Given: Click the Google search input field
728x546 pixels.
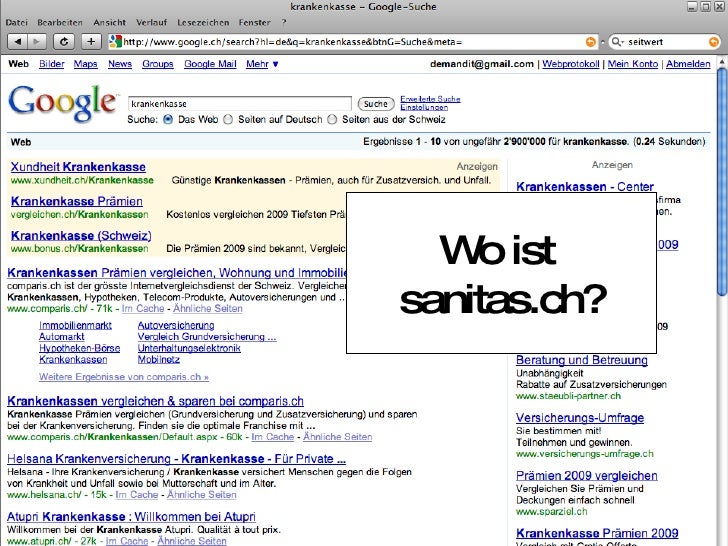Looking at the screenshot, I should [240, 104].
